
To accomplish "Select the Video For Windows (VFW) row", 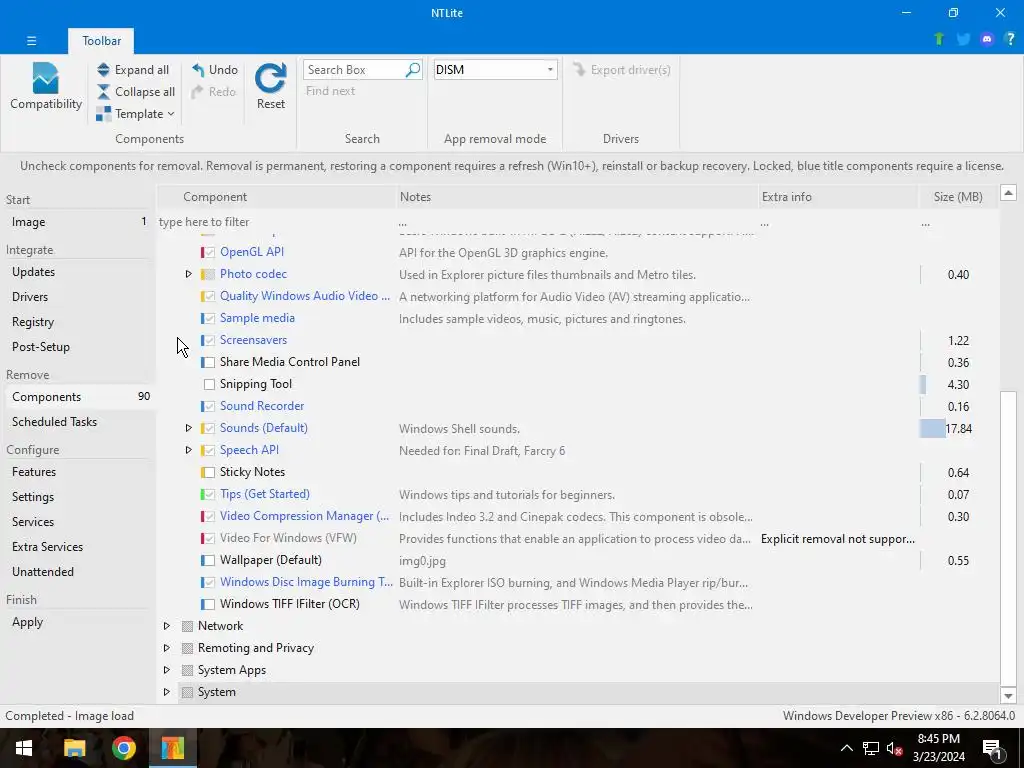I will pos(578,538).
